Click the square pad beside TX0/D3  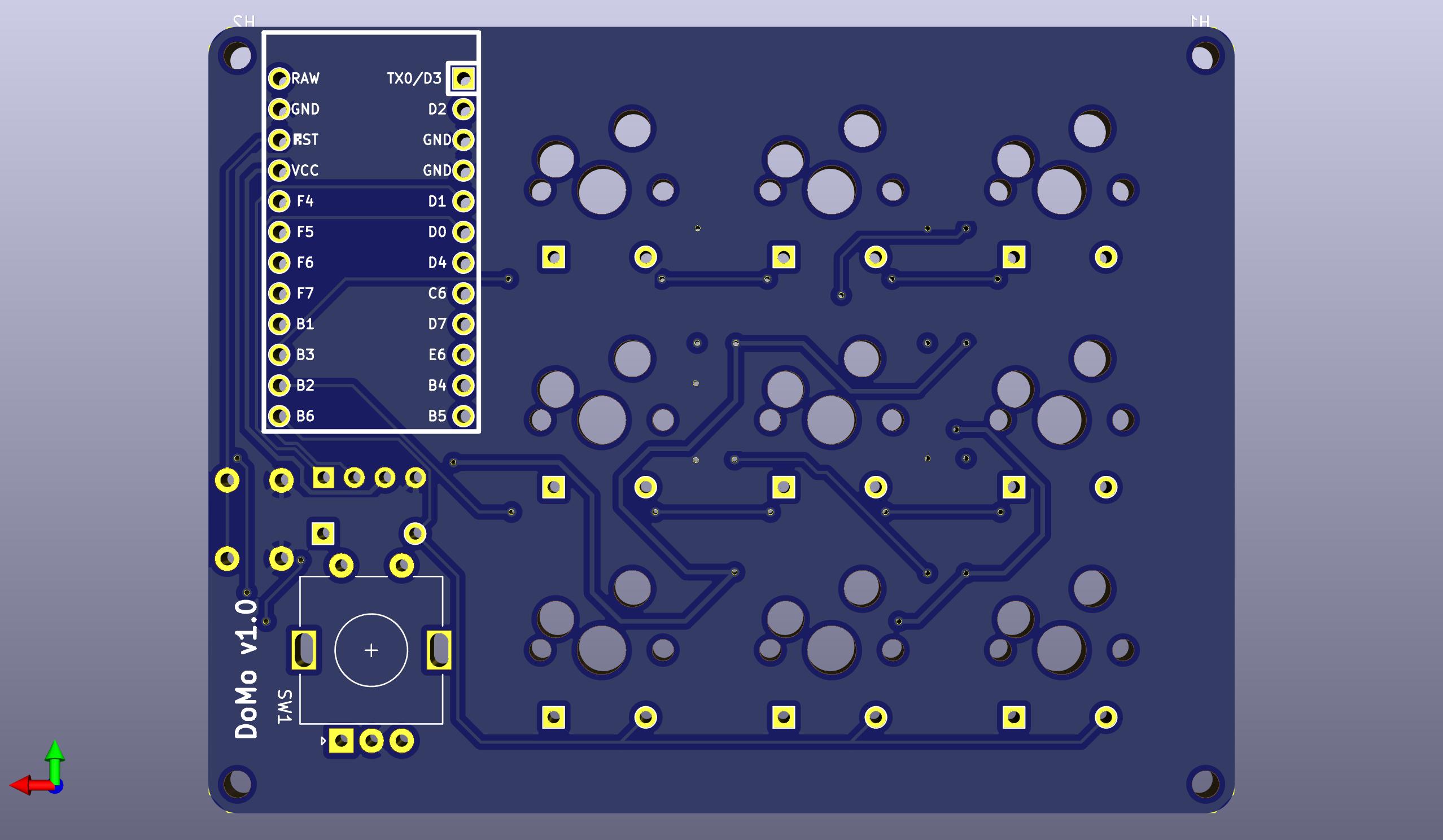[x=463, y=78]
